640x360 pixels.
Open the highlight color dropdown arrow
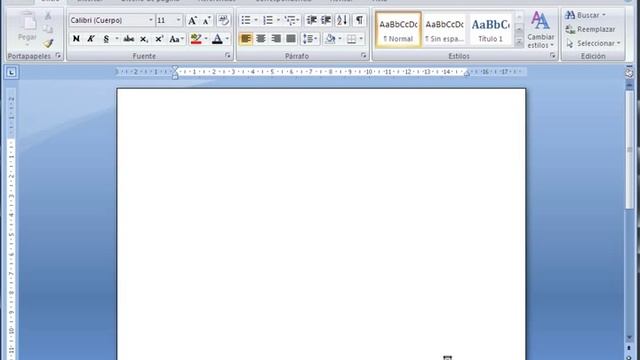tap(206, 39)
